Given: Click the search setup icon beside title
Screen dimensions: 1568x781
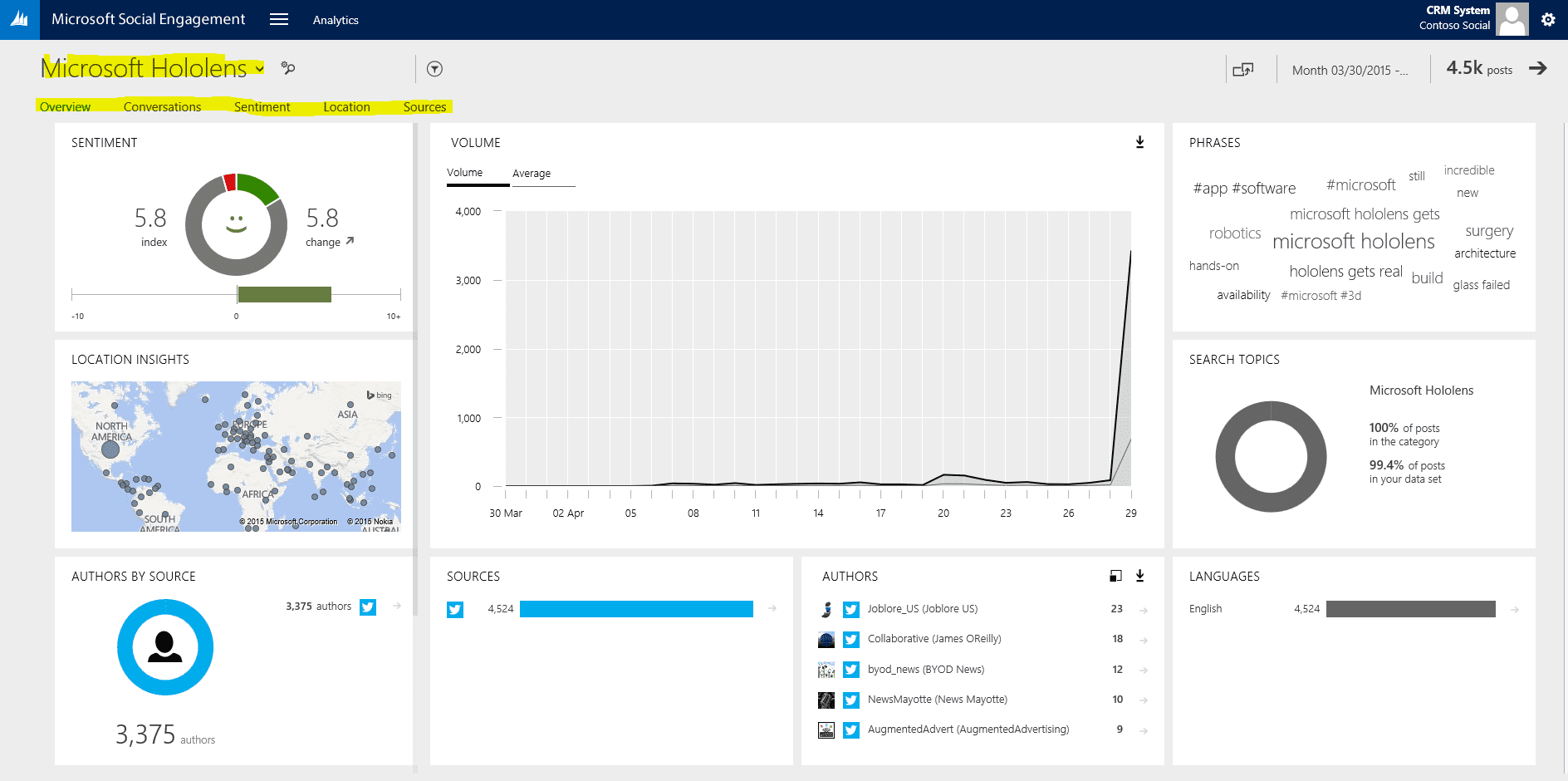Looking at the screenshot, I should [288, 68].
